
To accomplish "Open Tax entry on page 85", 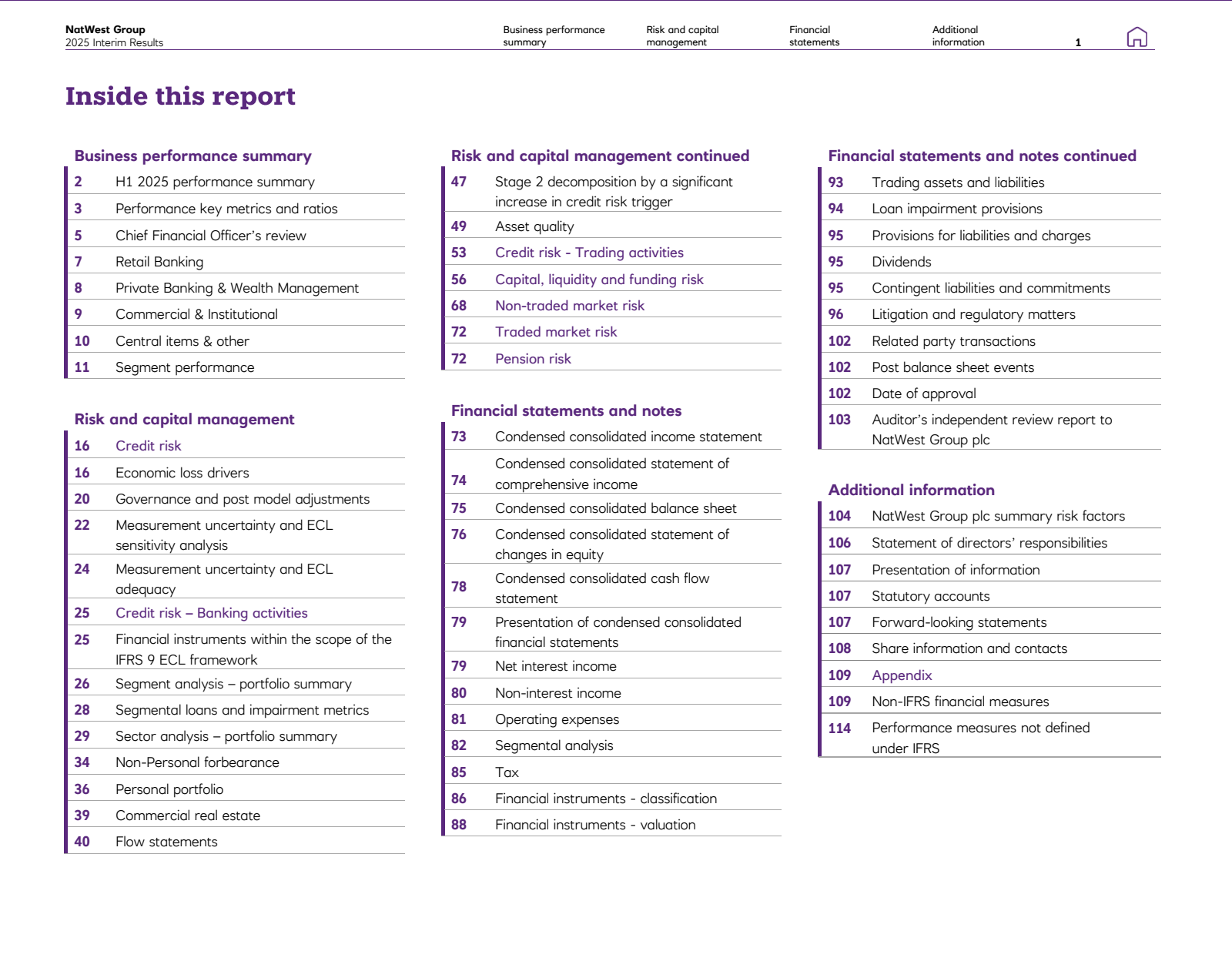I will pos(507,772).
